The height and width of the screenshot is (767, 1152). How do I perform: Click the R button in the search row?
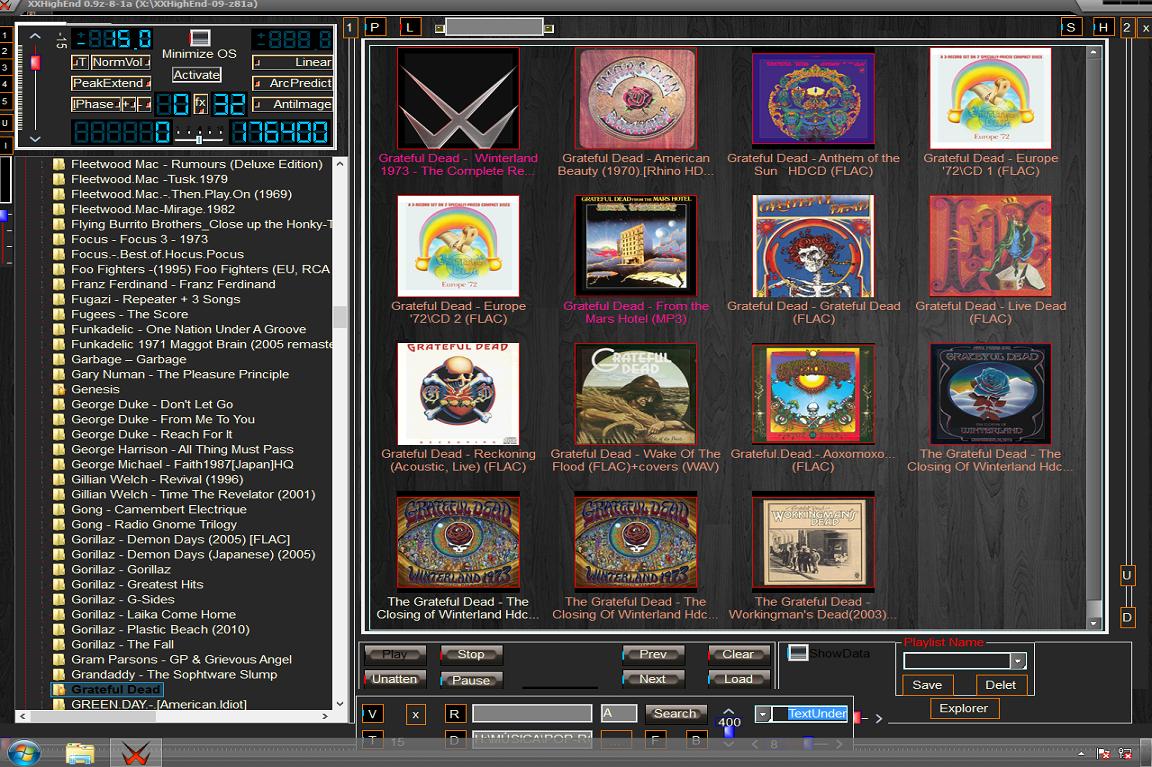(x=454, y=713)
